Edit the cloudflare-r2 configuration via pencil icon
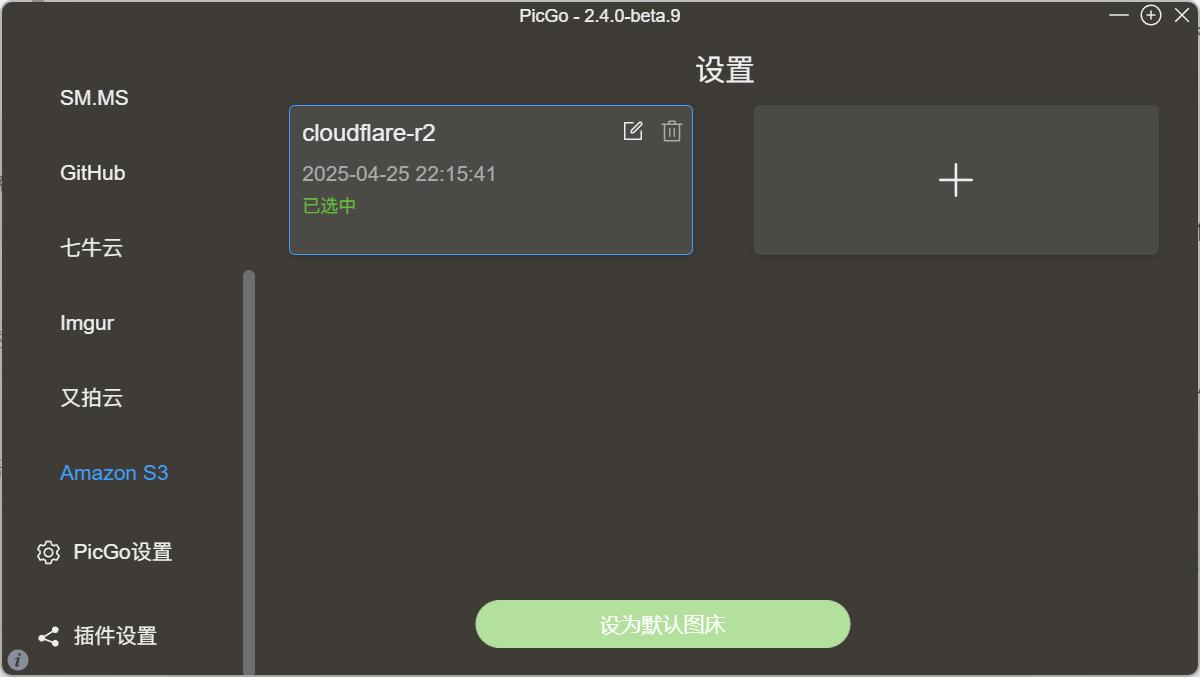This screenshot has height=677, width=1200. [x=633, y=131]
